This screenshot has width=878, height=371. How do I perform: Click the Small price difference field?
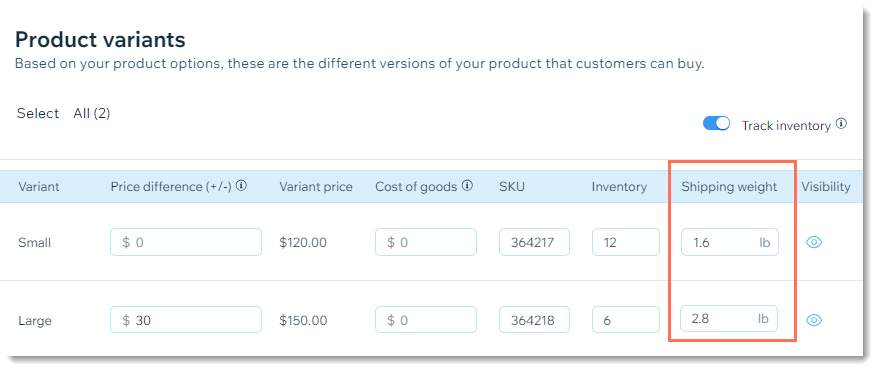186,242
